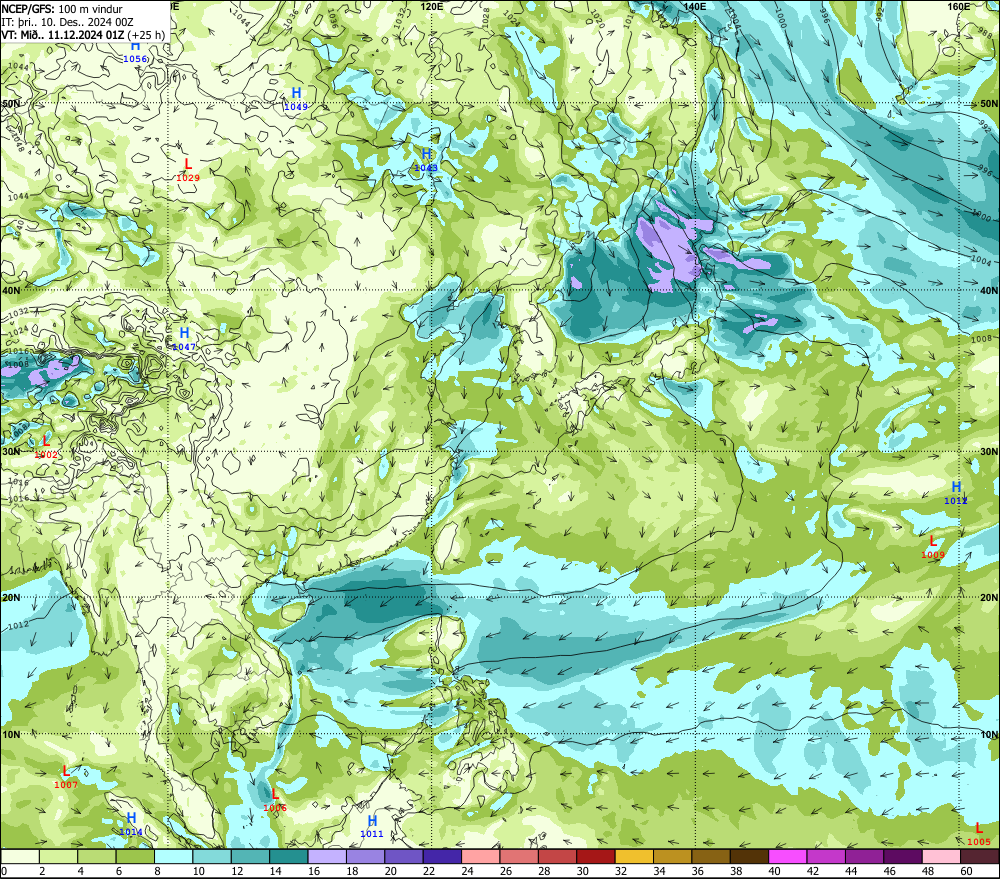Screen dimensions: 1000x879
Task: Click the bright magenta 40–42 legend swatch
Action: [x=788, y=856]
